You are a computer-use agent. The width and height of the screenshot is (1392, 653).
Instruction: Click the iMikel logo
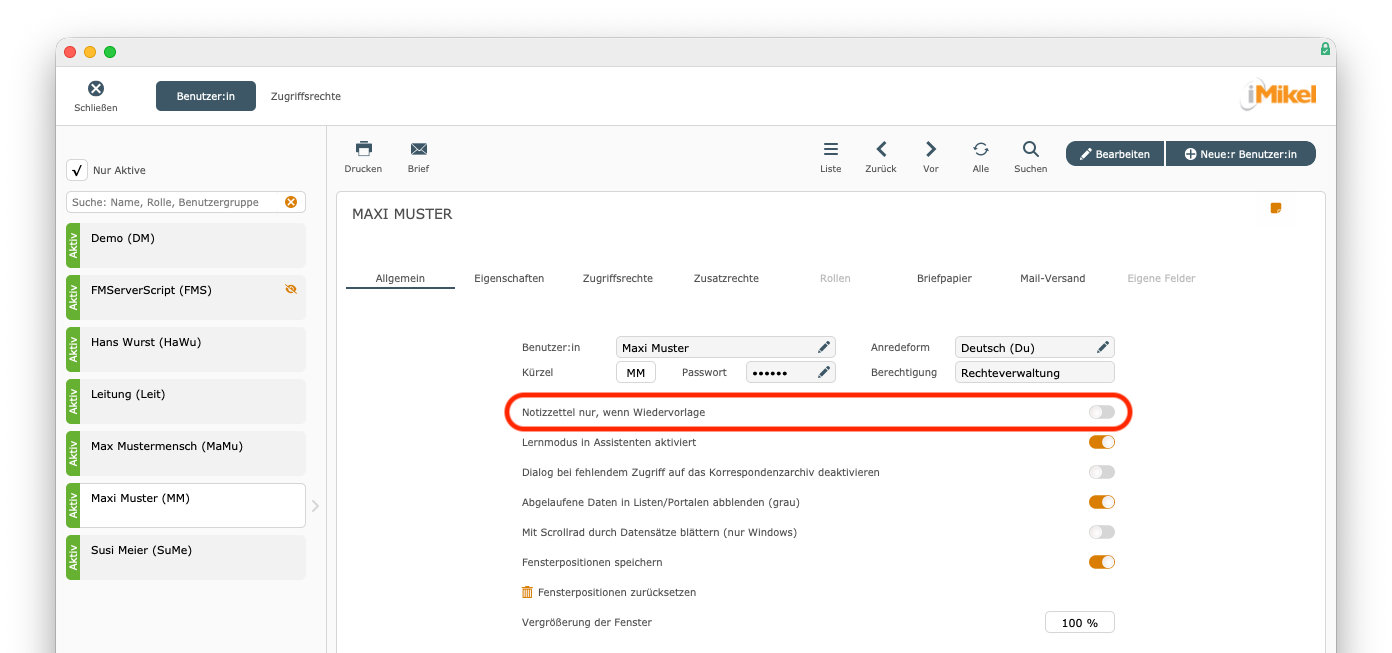[x=1280, y=96]
